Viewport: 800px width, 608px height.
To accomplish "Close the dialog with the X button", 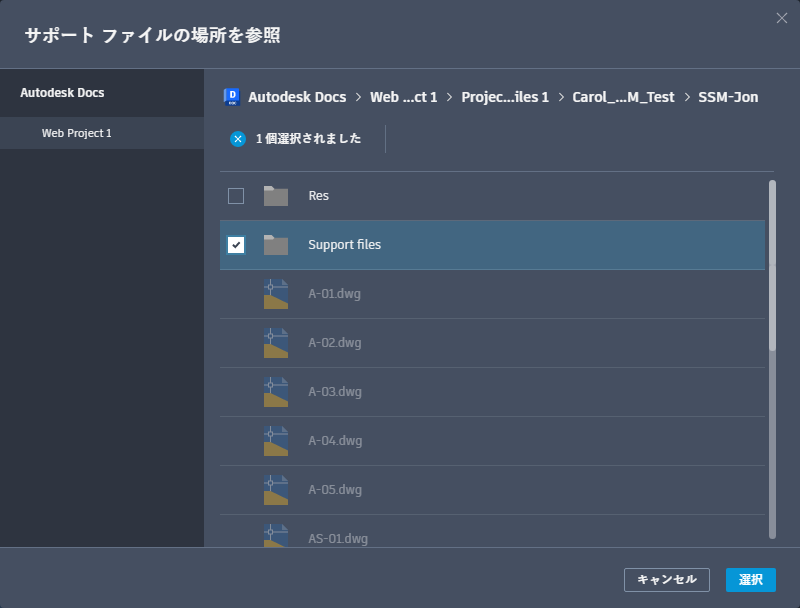I will pyautogui.click(x=782, y=18).
